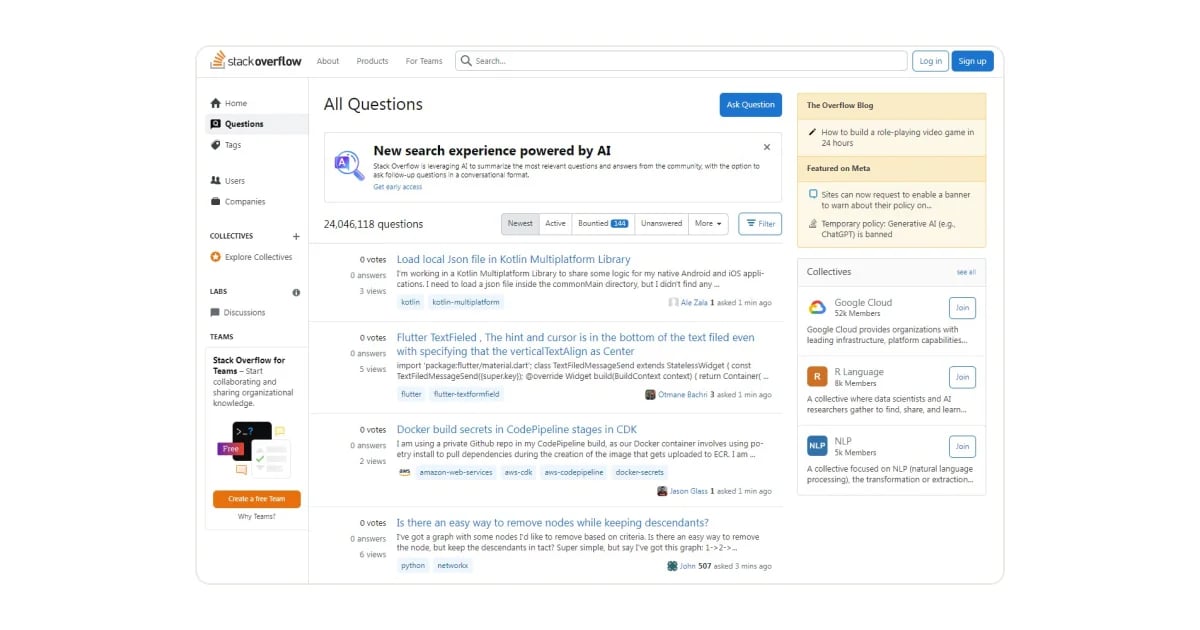Open the More sorting dropdown

(708, 223)
